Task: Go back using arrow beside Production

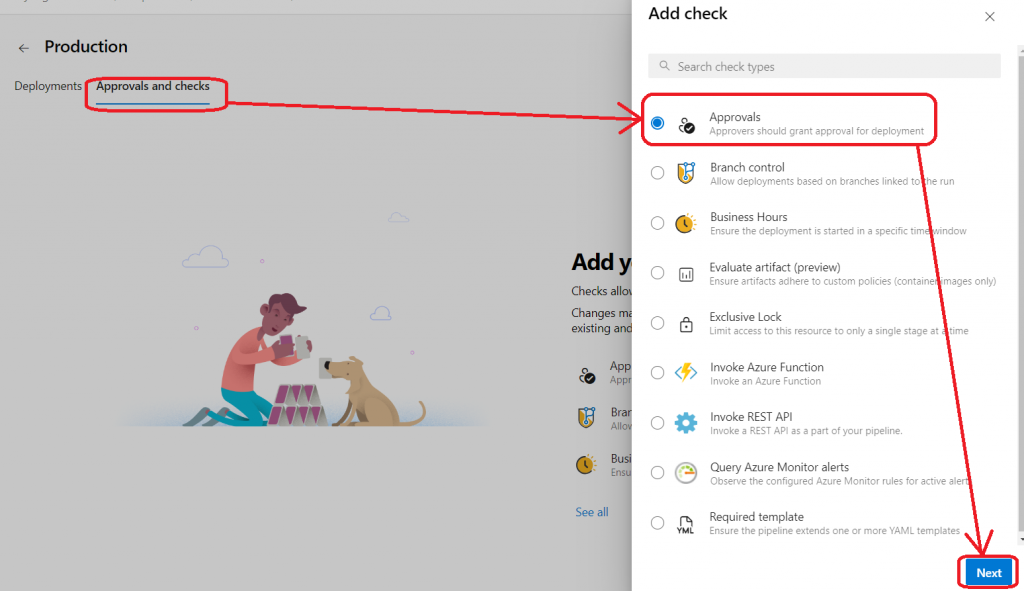Action: pos(24,48)
